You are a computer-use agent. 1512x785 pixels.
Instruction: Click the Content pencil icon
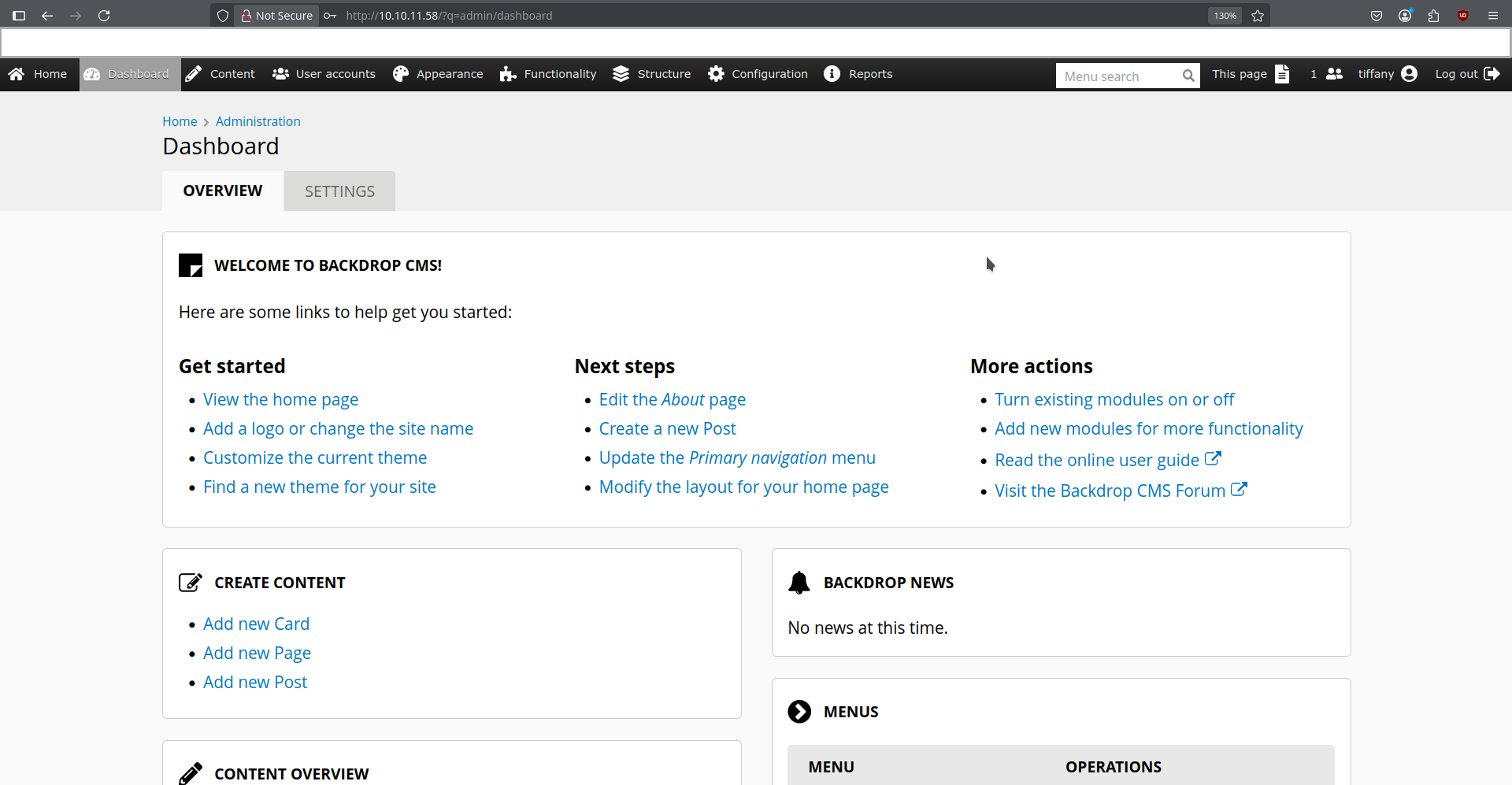click(193, 74)
